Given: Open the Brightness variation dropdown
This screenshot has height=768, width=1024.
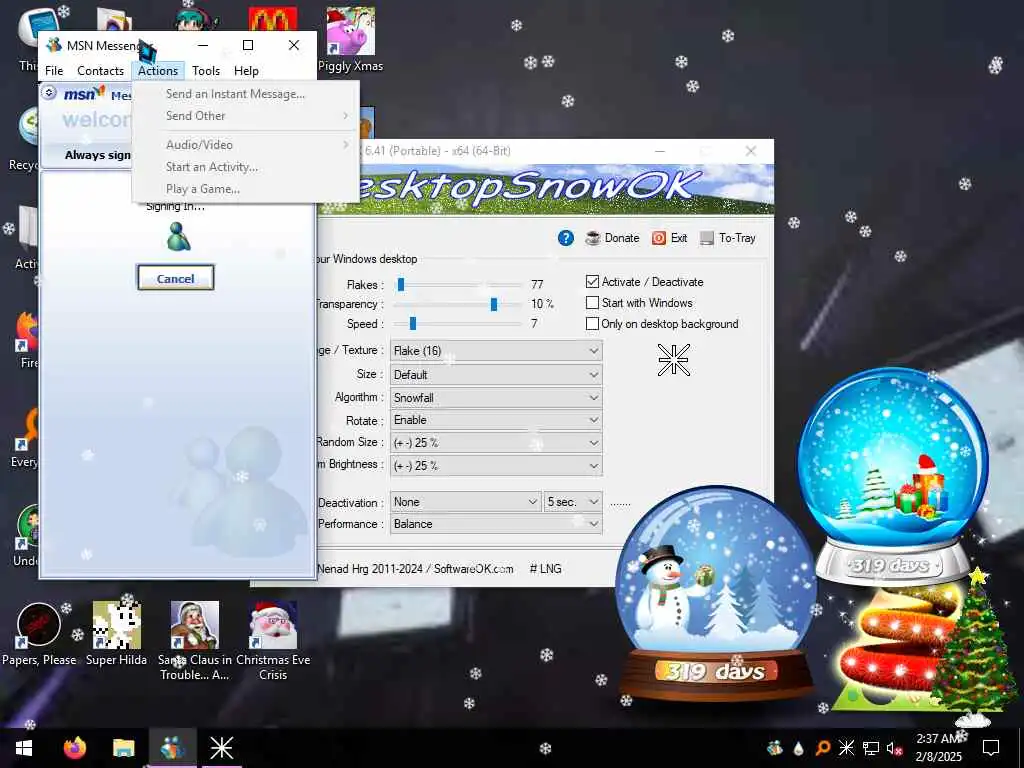Looking at the screenshot, I should click(x=496, y=465).
